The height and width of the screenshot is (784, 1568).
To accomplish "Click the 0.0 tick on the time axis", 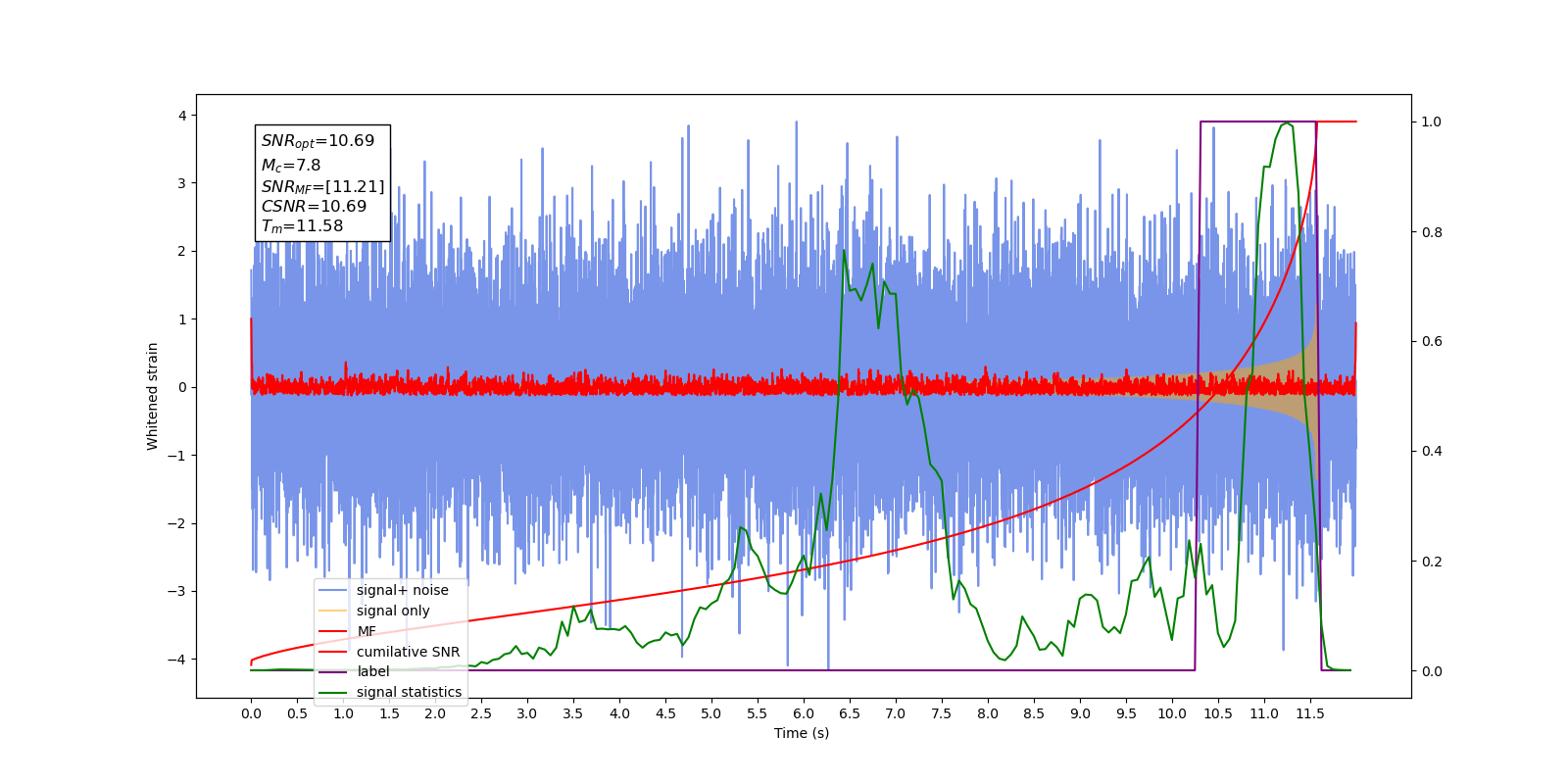I will point(251,713).
